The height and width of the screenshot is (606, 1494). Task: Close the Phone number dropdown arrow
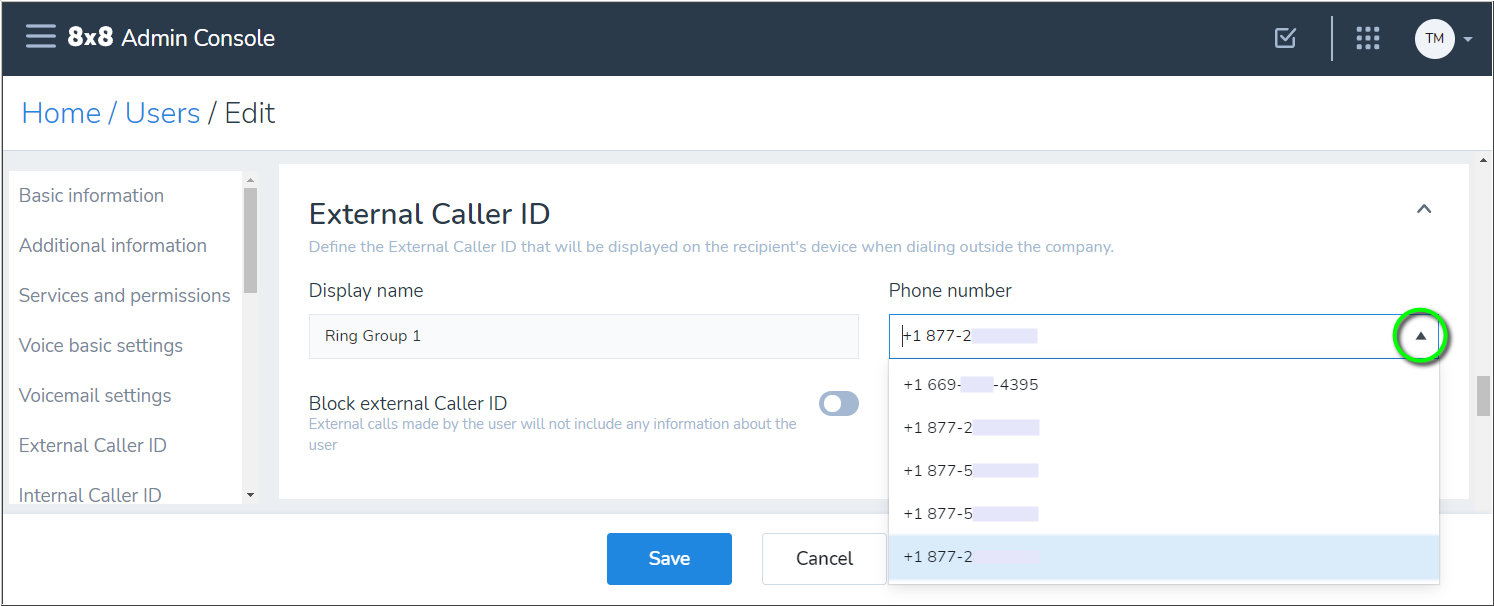tap(1420, 337)
